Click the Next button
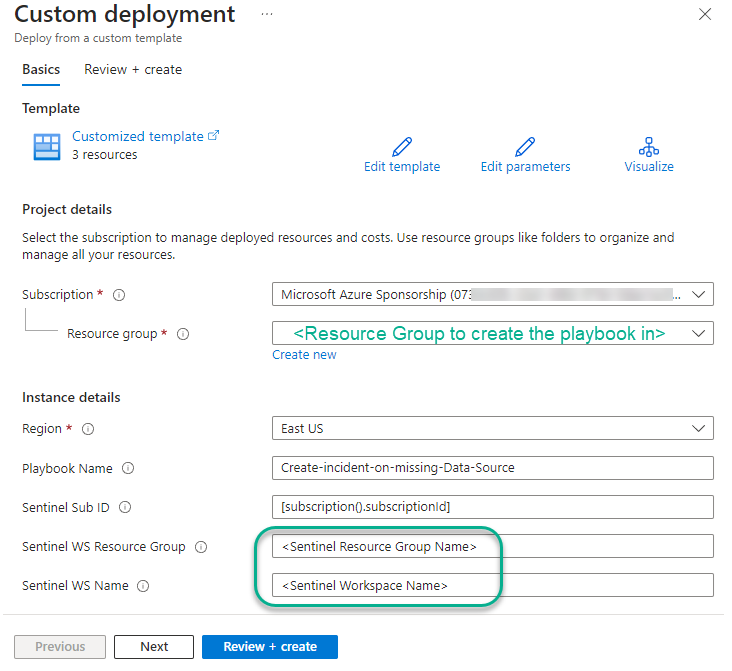This screenshot has height=671, width=732. coord(154,647)
